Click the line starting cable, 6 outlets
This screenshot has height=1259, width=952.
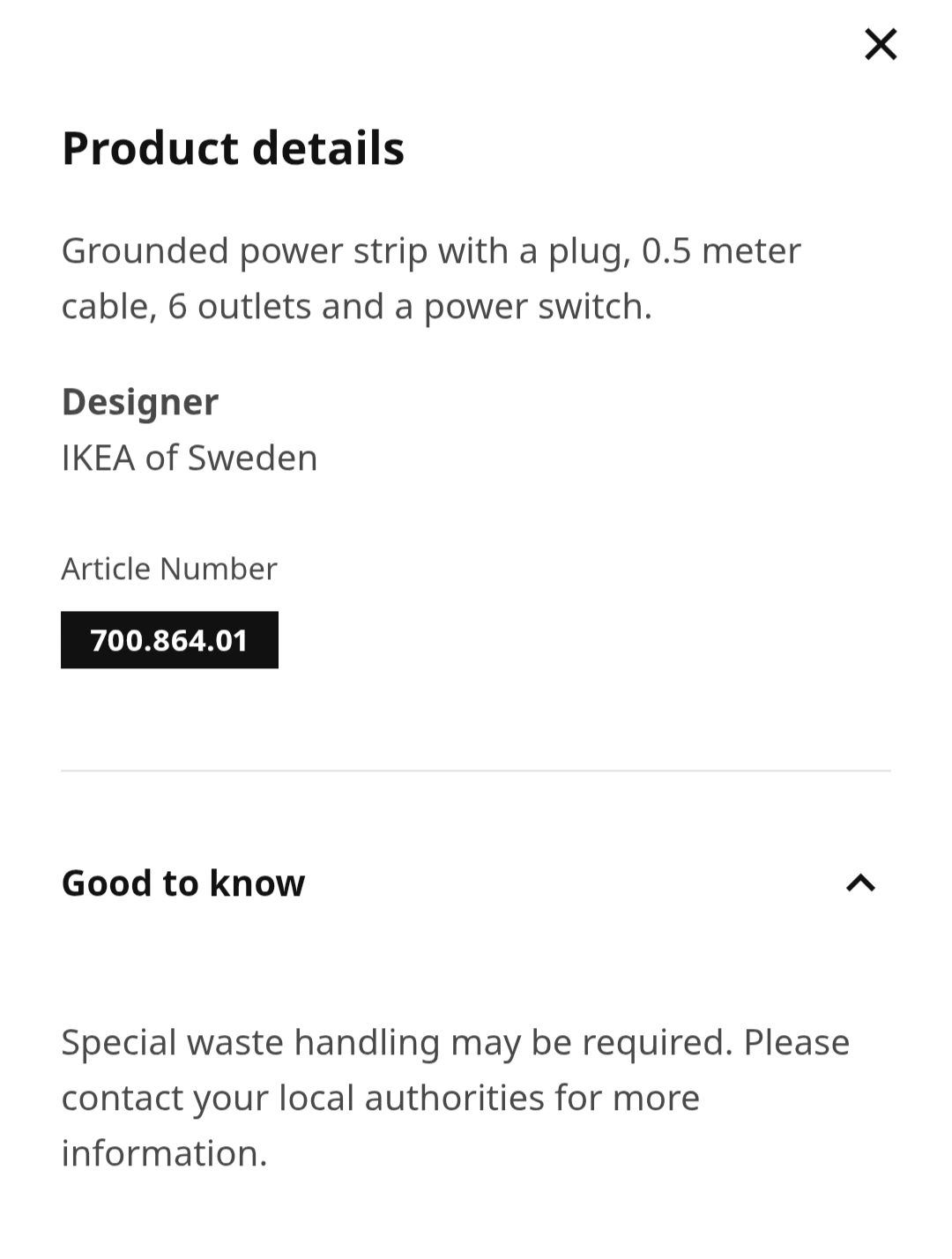[357, 307]
